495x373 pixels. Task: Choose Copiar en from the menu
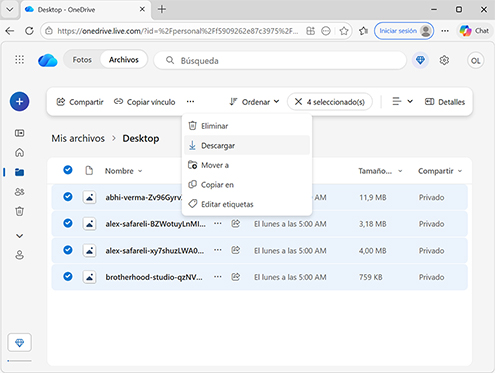click(x=247, y=185)
